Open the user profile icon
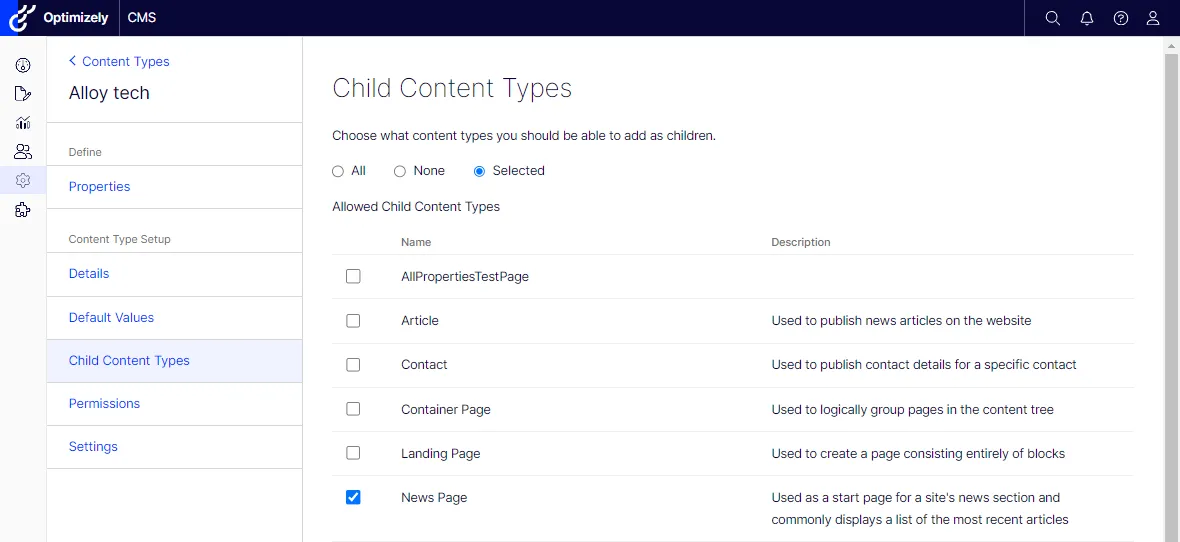Viewport: 1180px width, 542px height. [1153, 18]
